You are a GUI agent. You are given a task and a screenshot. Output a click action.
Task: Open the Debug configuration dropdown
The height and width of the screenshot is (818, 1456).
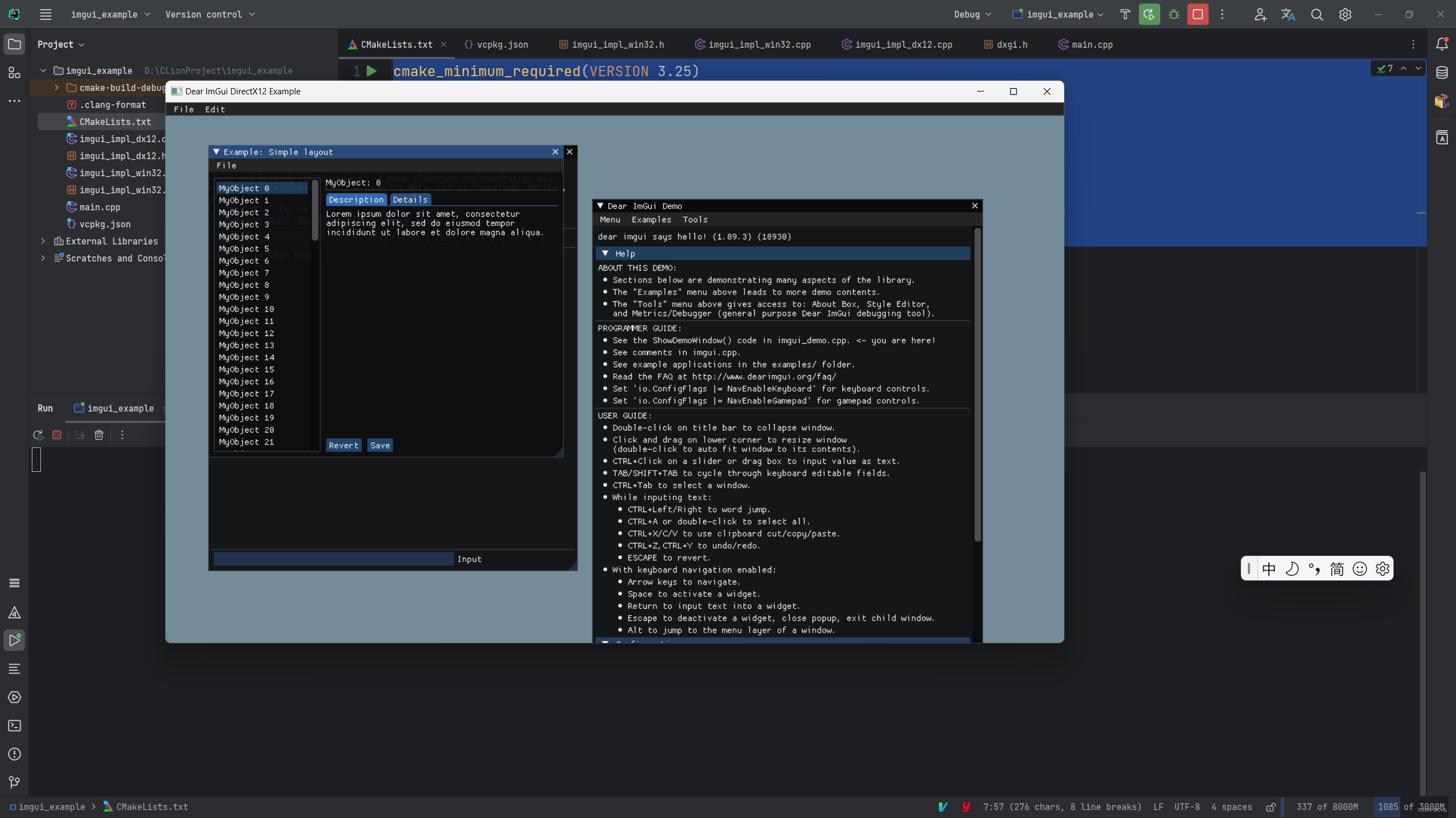pos(972,15)
